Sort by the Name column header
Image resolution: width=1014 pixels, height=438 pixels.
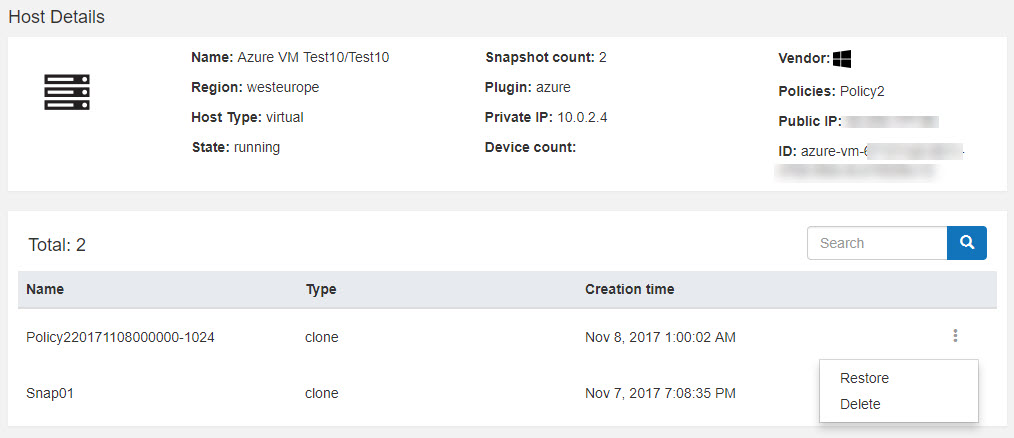click(x=45, y=289)
